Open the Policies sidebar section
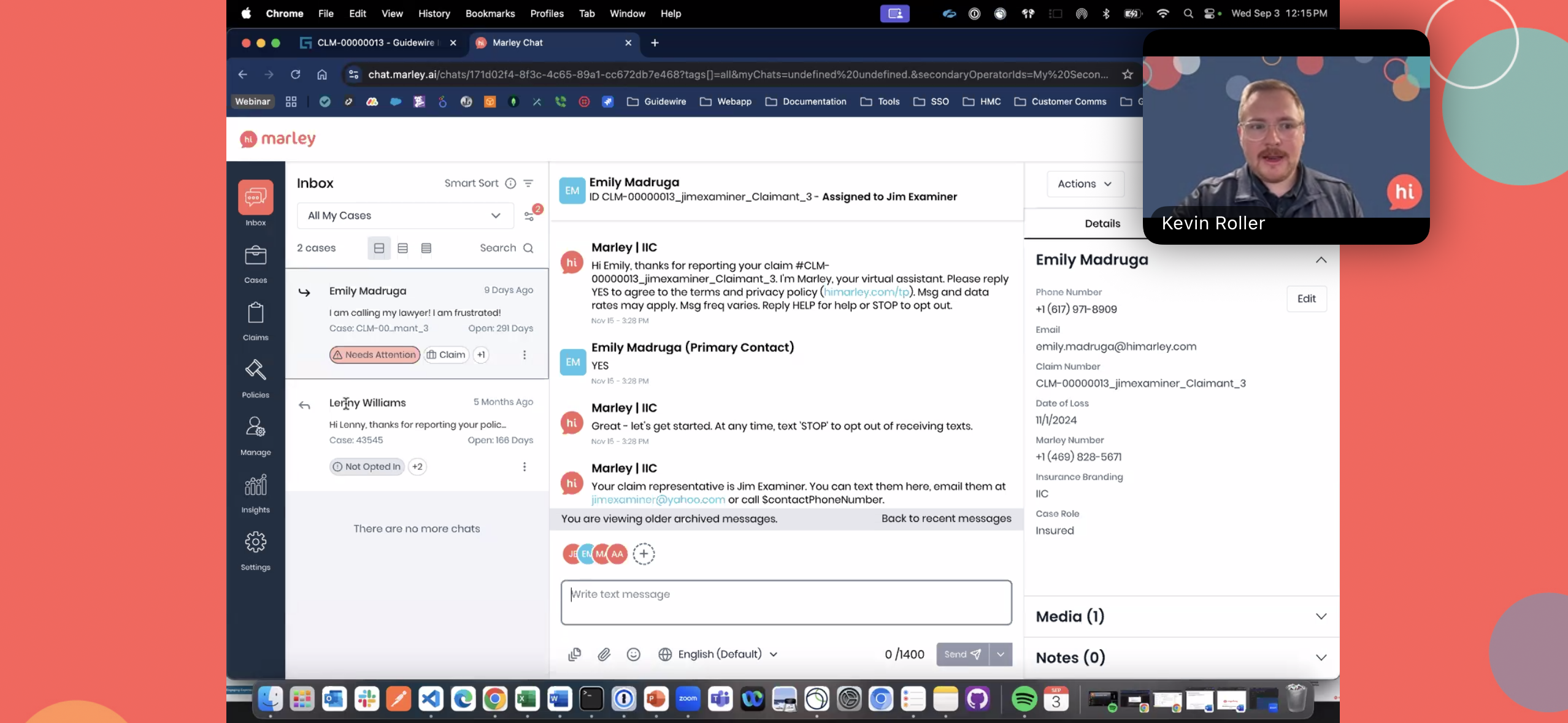 tap(256, 379)
